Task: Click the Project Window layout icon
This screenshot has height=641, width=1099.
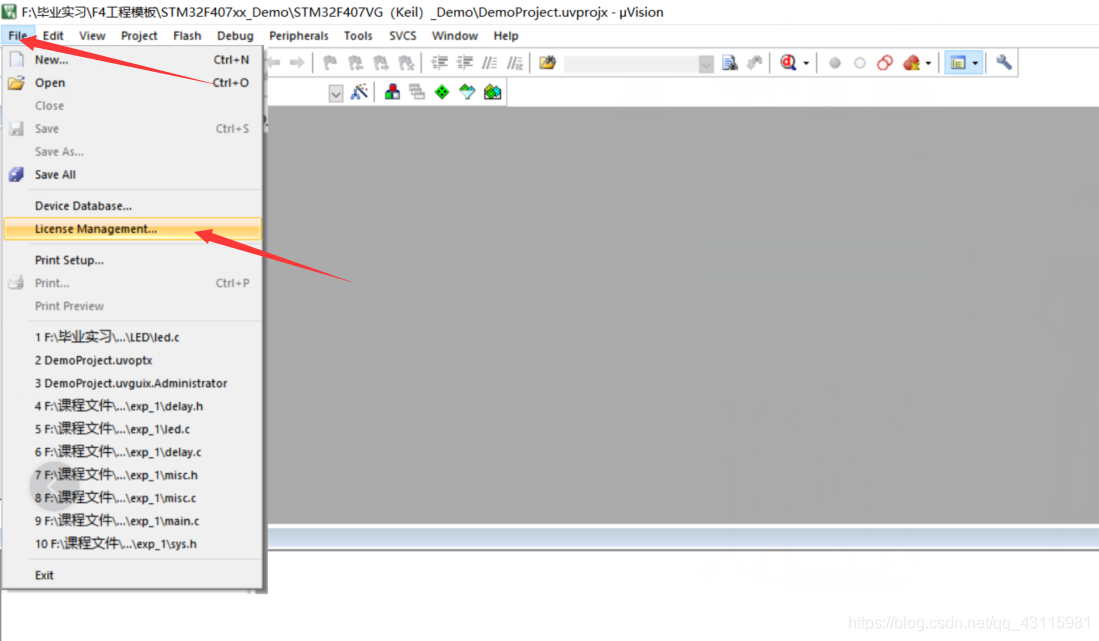Action: [957, 63]
